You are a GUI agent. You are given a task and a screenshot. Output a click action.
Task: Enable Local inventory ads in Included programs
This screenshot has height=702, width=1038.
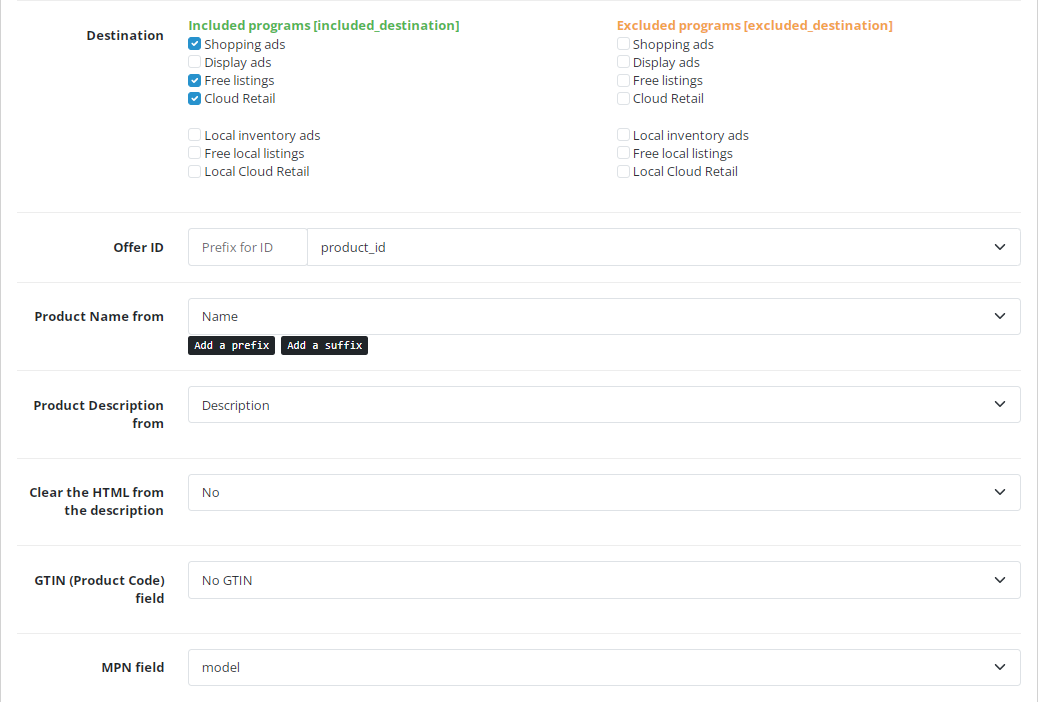pos(195,135)
